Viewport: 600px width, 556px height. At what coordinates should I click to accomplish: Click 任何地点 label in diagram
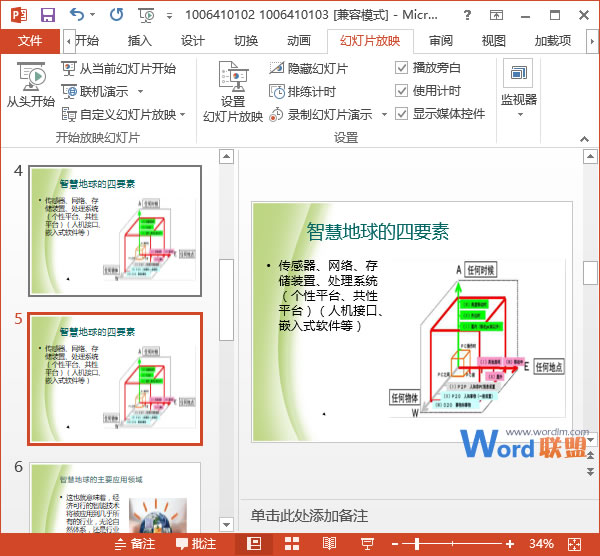[549, 367]
